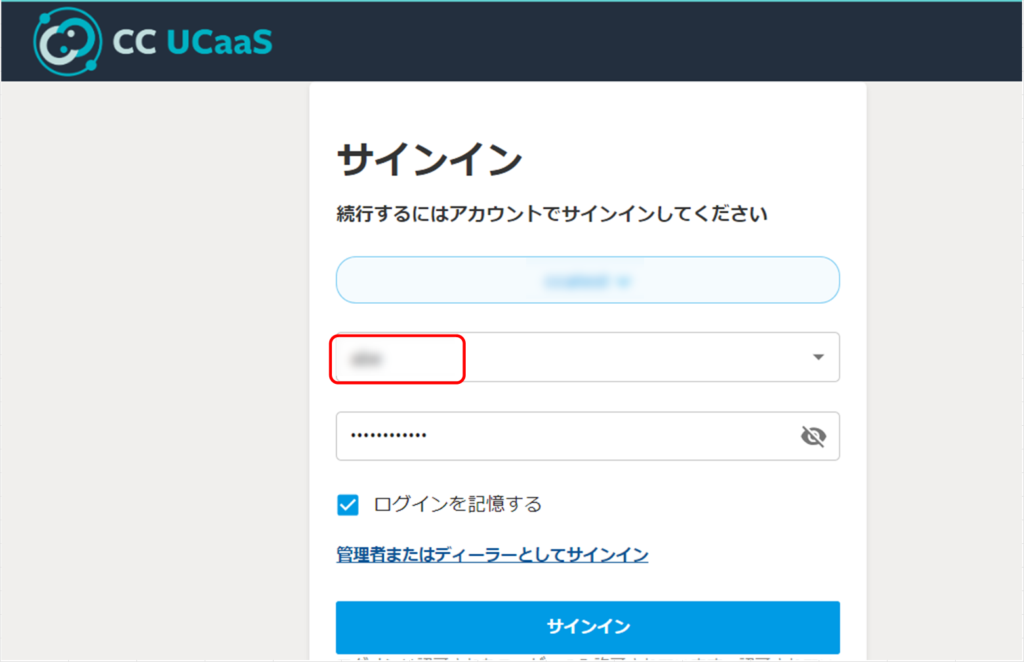Viewport: 1024px width, 662px height.
Task: Open the 管理者またはディーラーとしてサインイン link
Action: click(492, 555)
